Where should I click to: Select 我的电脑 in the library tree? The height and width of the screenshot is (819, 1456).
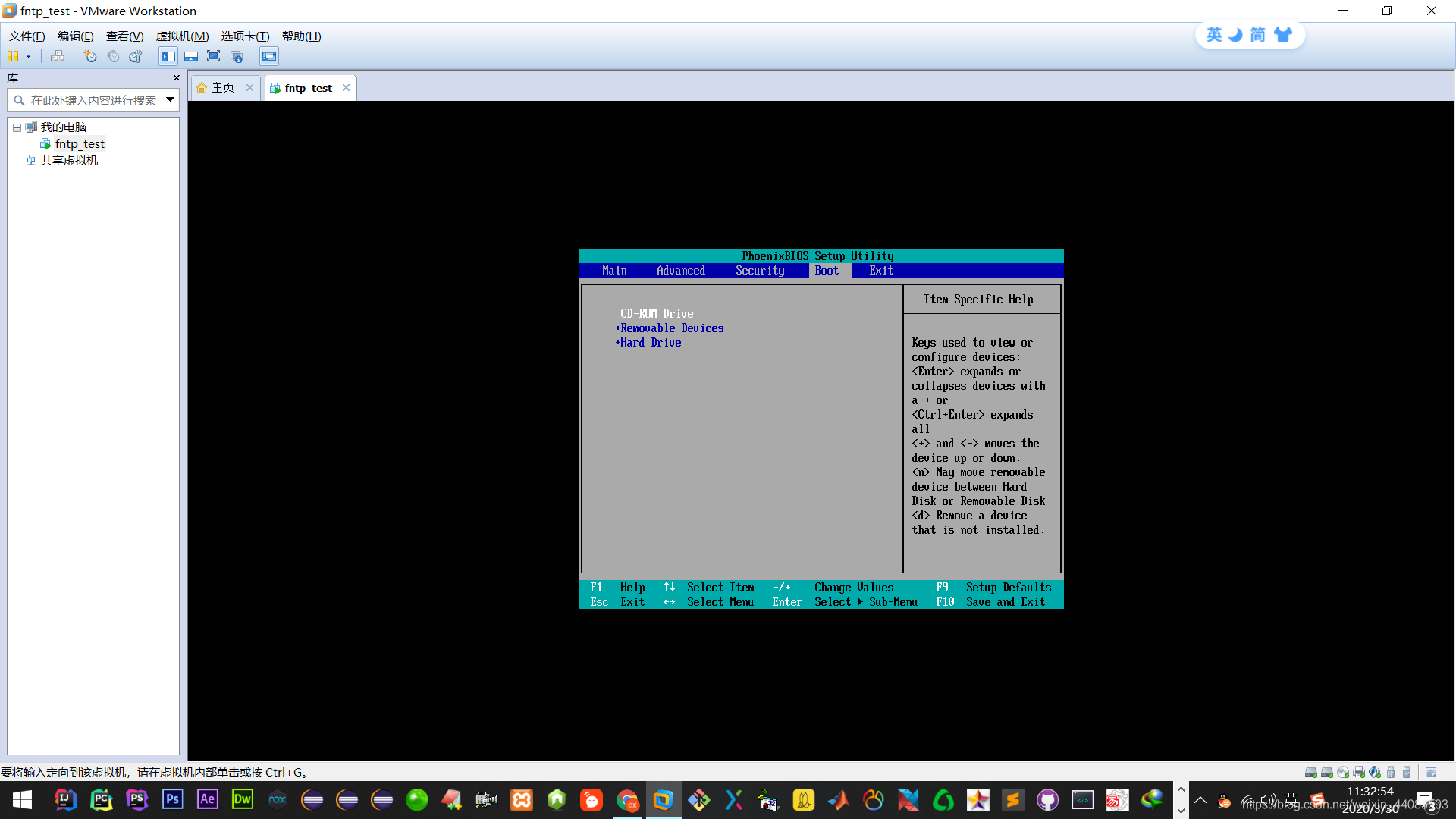point(64,127)
